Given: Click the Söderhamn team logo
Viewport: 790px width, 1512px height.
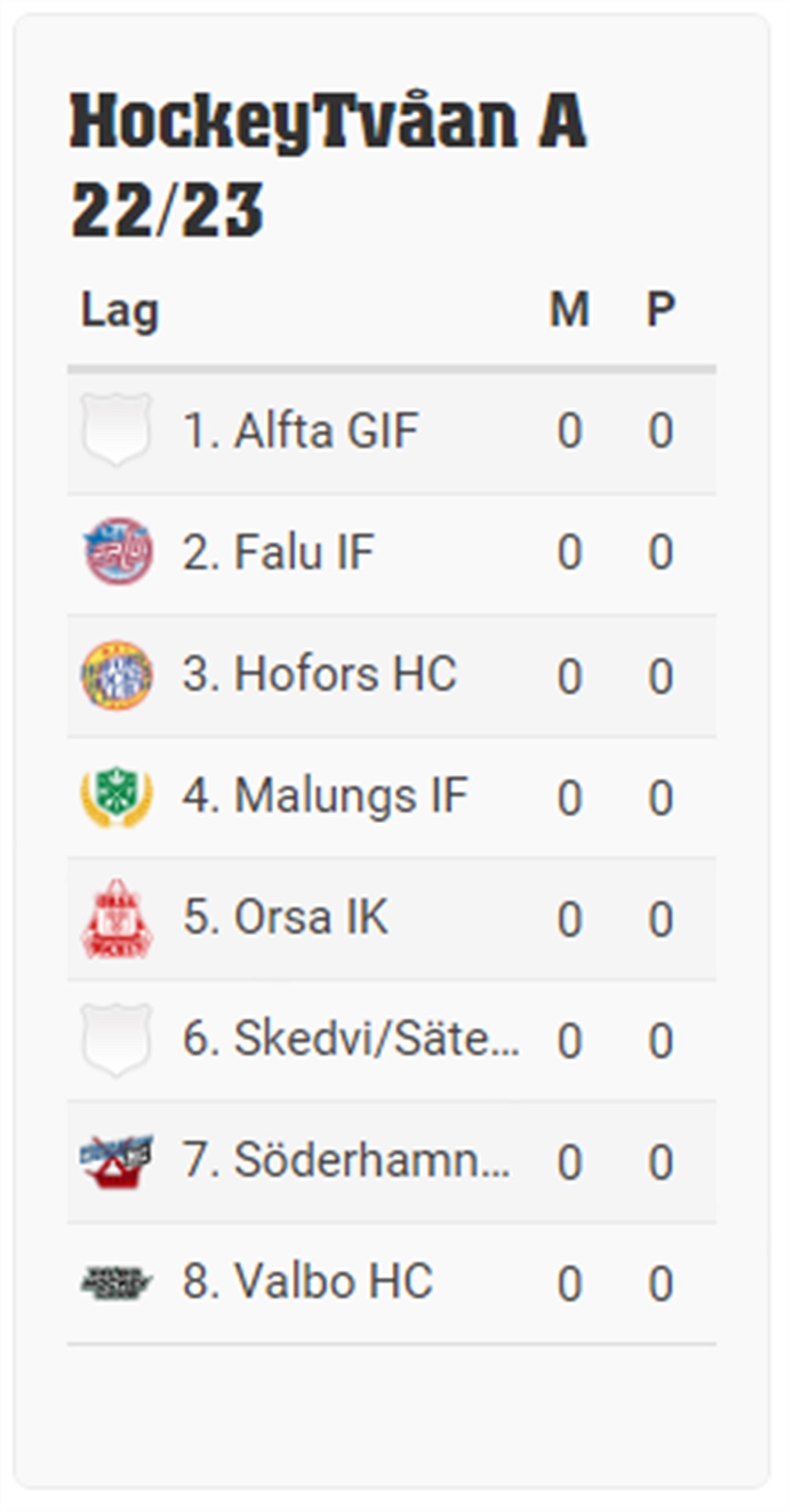Looking at the screenshot, I should coord(117,1161).
